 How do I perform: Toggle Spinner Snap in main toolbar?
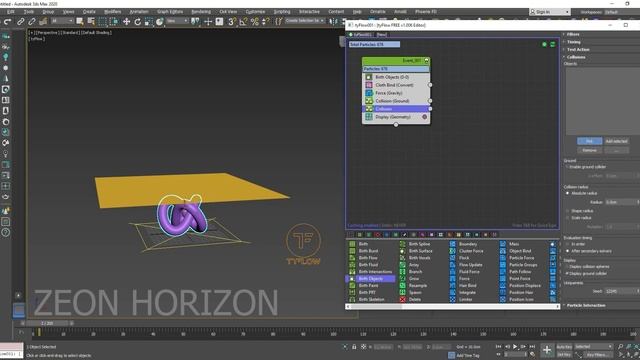pos(265,21)
